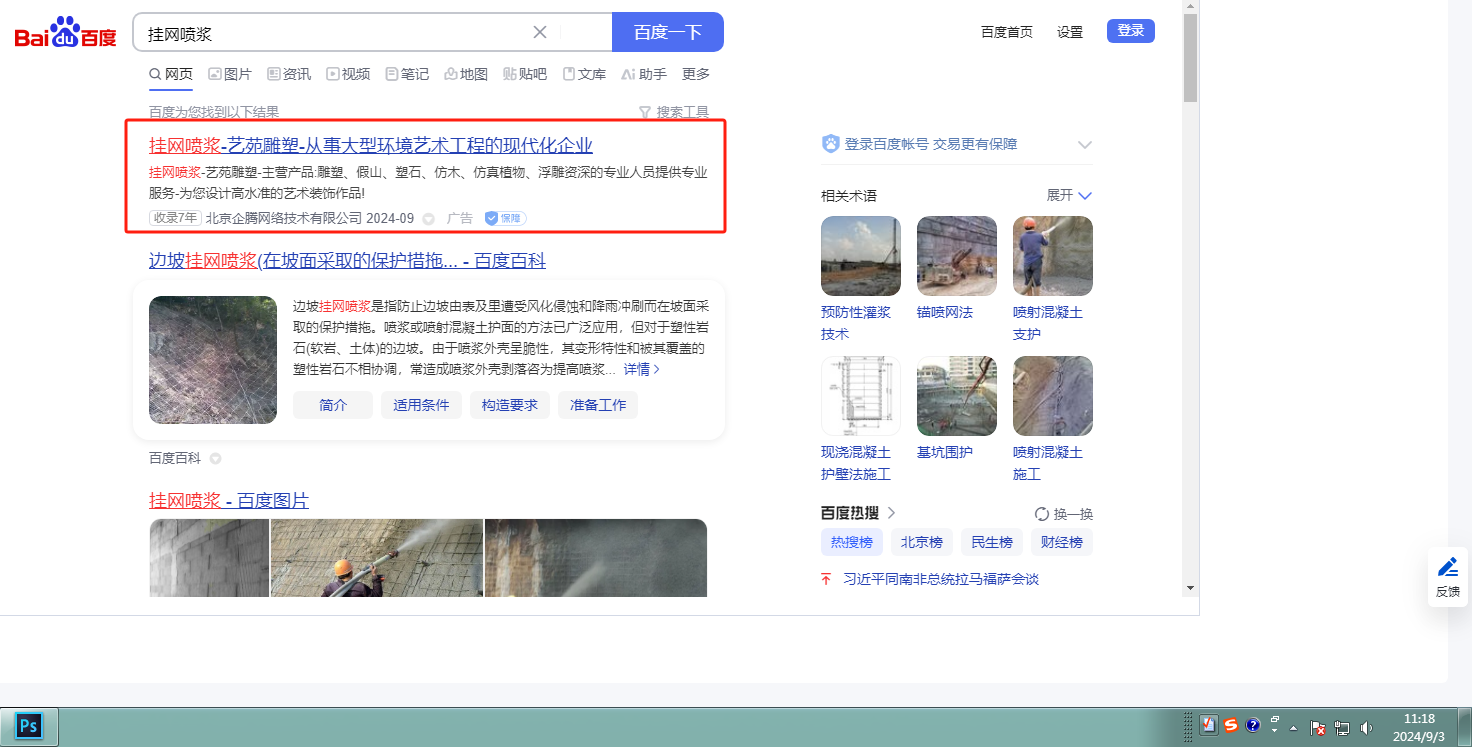Screen dimensions: 1472x747
Task: Open the 百度热搜 heading link
Action: coord(858,513)
